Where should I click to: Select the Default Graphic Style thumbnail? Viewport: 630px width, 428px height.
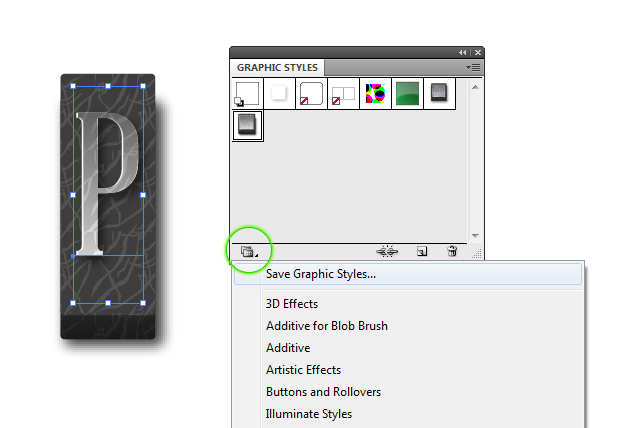pos(247,94)
